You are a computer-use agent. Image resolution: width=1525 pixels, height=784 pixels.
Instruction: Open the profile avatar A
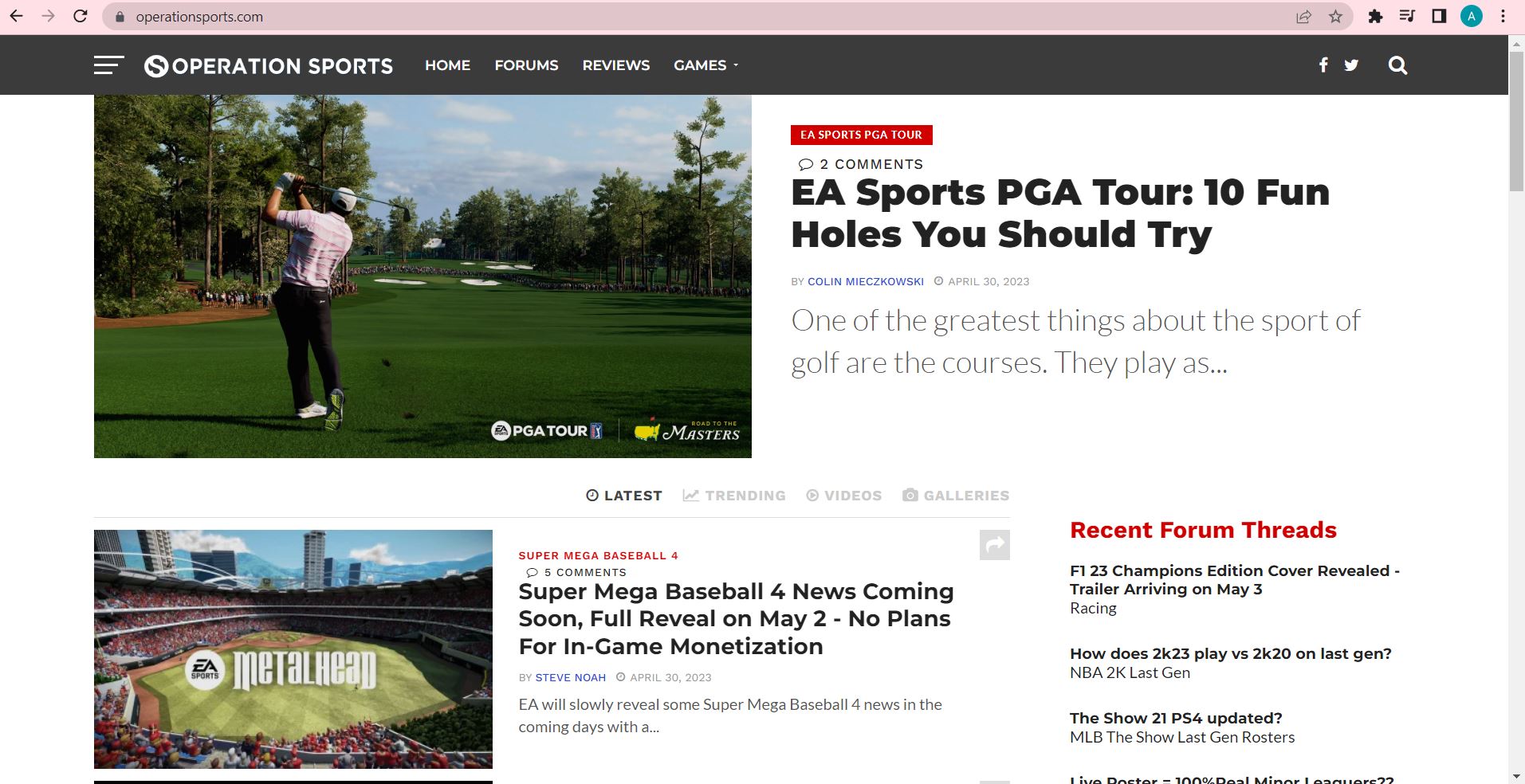1472,16
